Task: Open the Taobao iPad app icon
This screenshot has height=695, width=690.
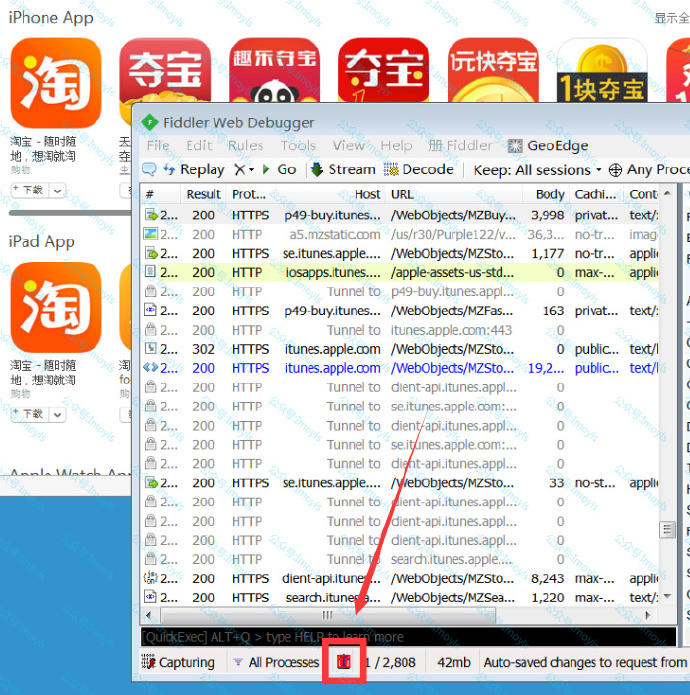Action: tap(56, 307)
